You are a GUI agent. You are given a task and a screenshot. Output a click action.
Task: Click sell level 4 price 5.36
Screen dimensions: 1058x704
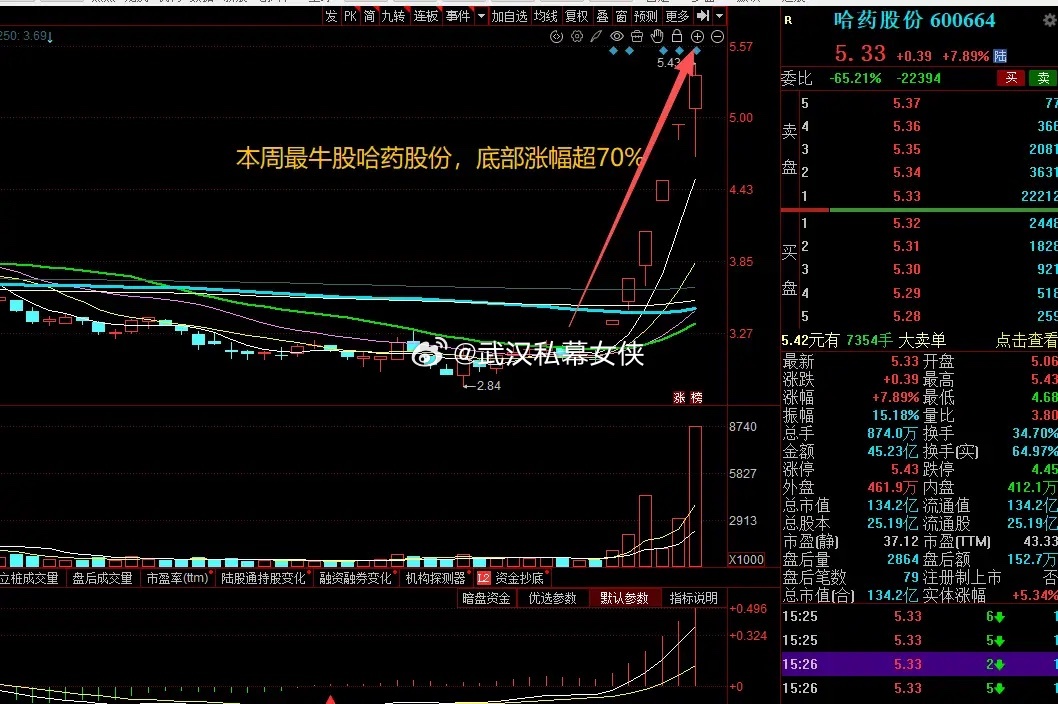point(907,126)
